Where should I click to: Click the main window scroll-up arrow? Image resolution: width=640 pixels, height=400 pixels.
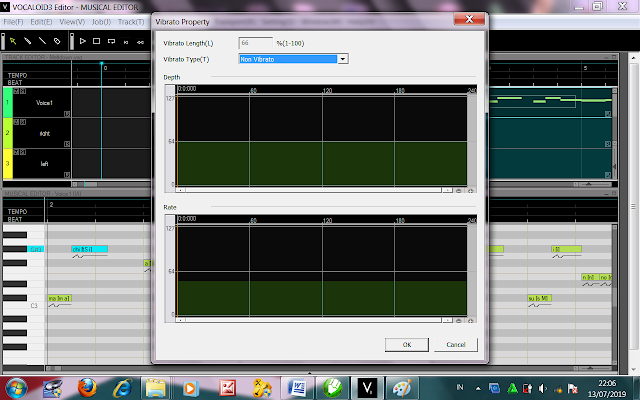(633, 58)
